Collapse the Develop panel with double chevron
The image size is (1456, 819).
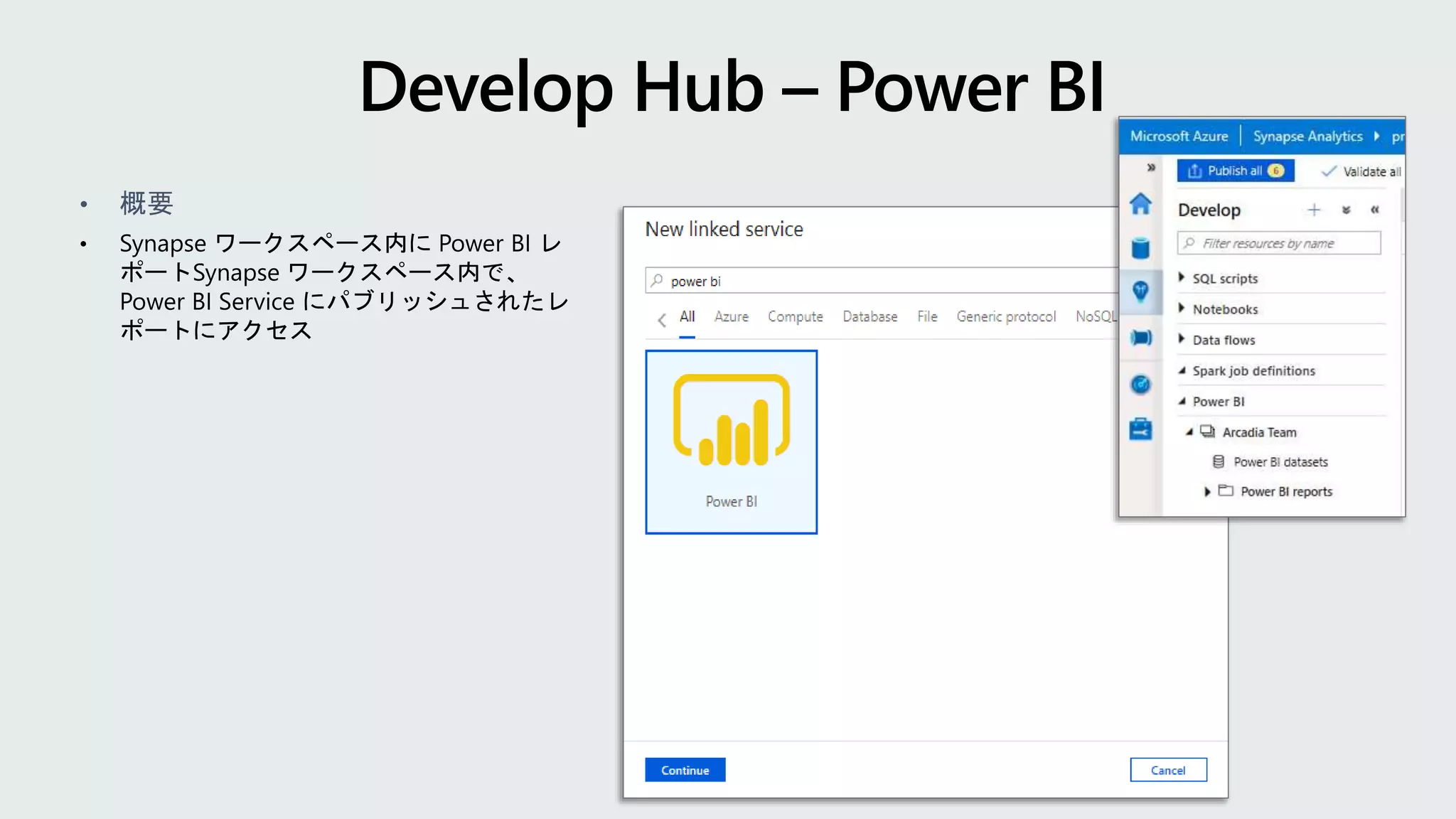pos(1374,210)
